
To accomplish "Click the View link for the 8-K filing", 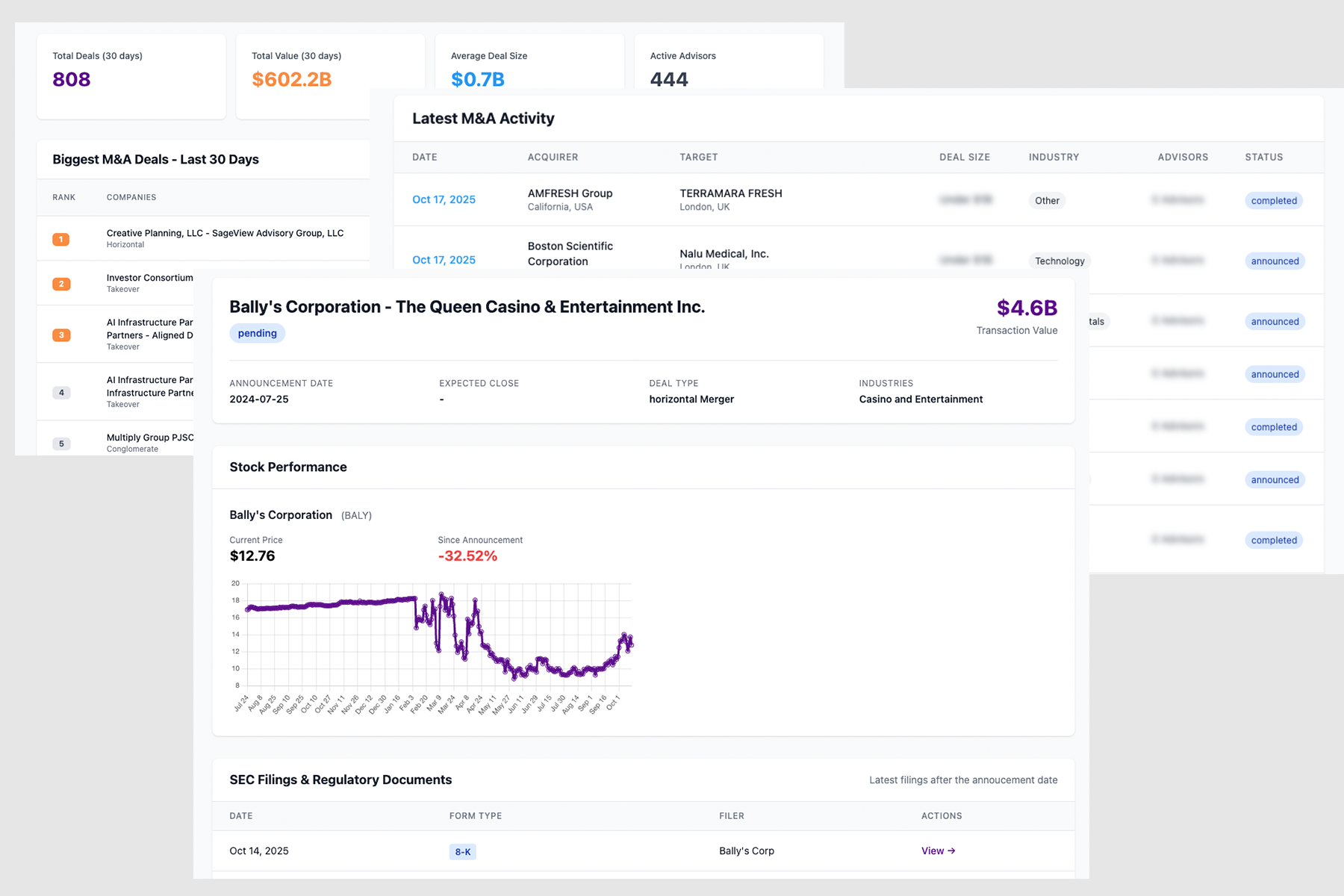I will click(937, 850).
